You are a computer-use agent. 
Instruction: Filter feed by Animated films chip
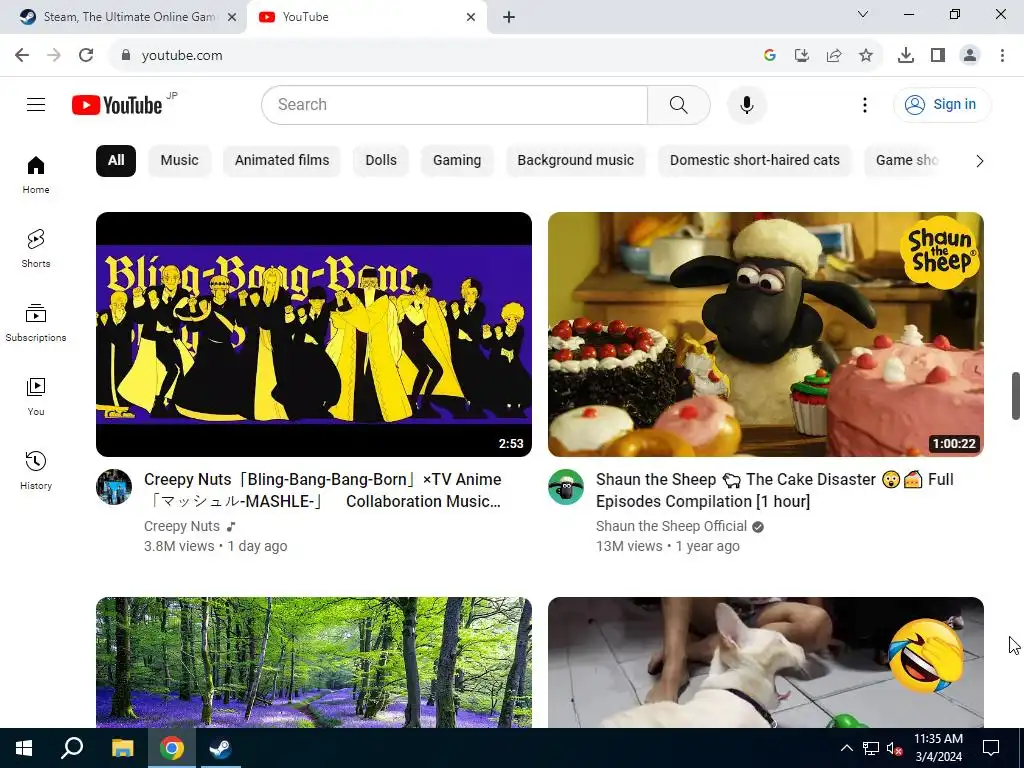tap(282, 161)
